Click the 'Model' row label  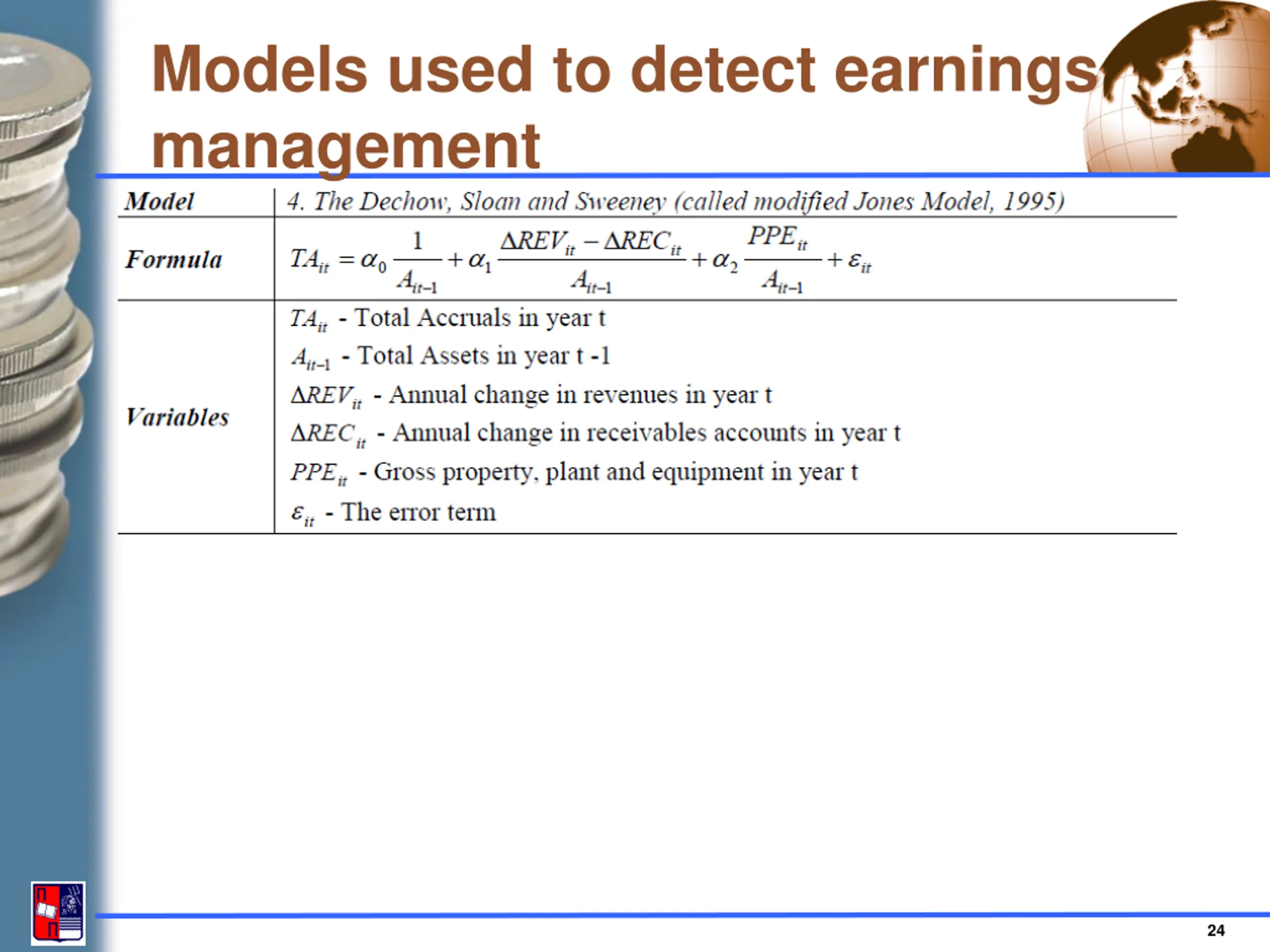[159, 201]
